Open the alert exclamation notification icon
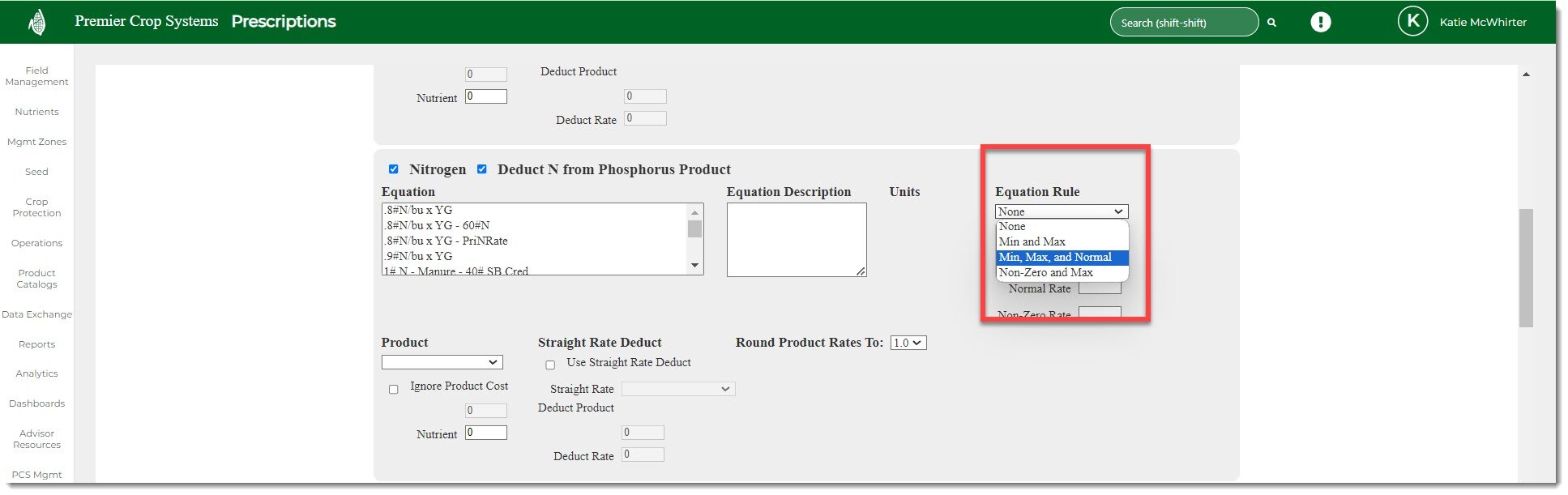1568x495 pixels. [1320, 22]
